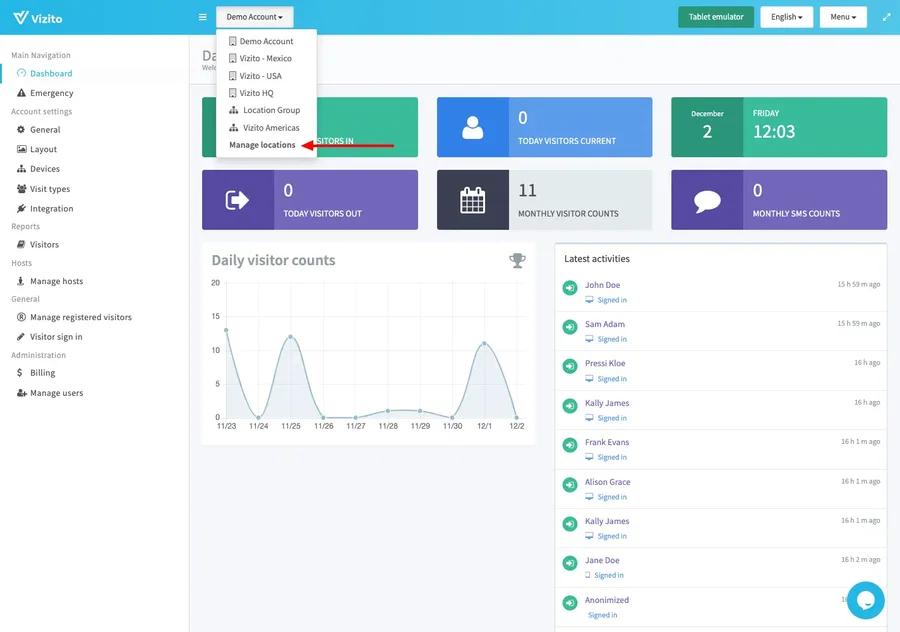Click the trophy icon above the chart
This screenshot has width=900, height=632.
517,260
